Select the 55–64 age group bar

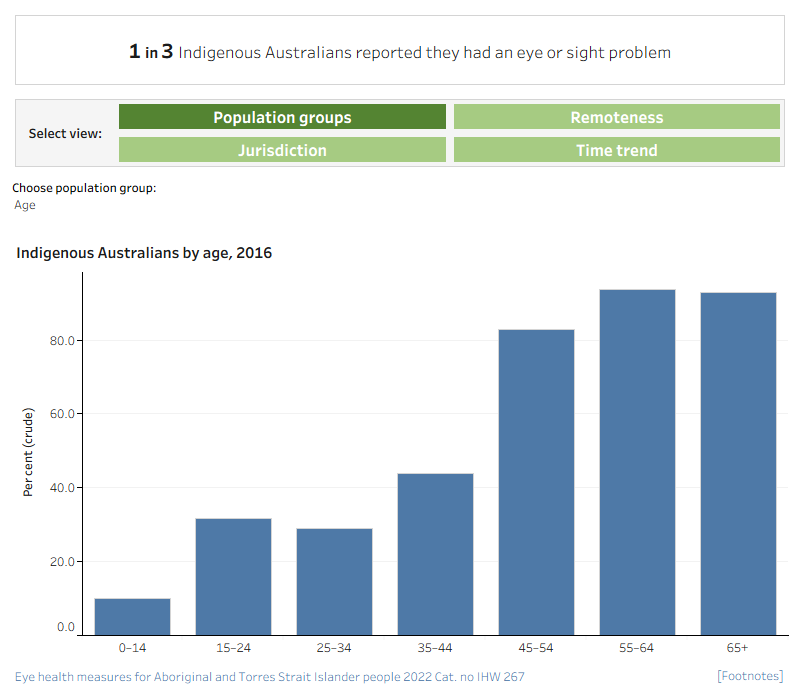(x=637, y=462)
